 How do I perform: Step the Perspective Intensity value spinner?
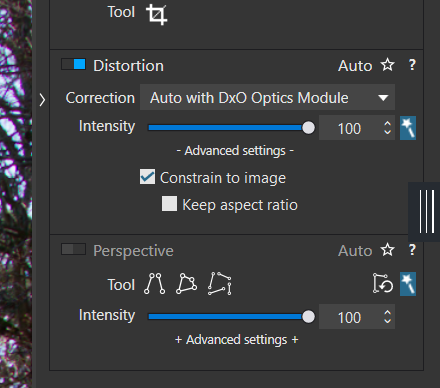tap(387, 317)
